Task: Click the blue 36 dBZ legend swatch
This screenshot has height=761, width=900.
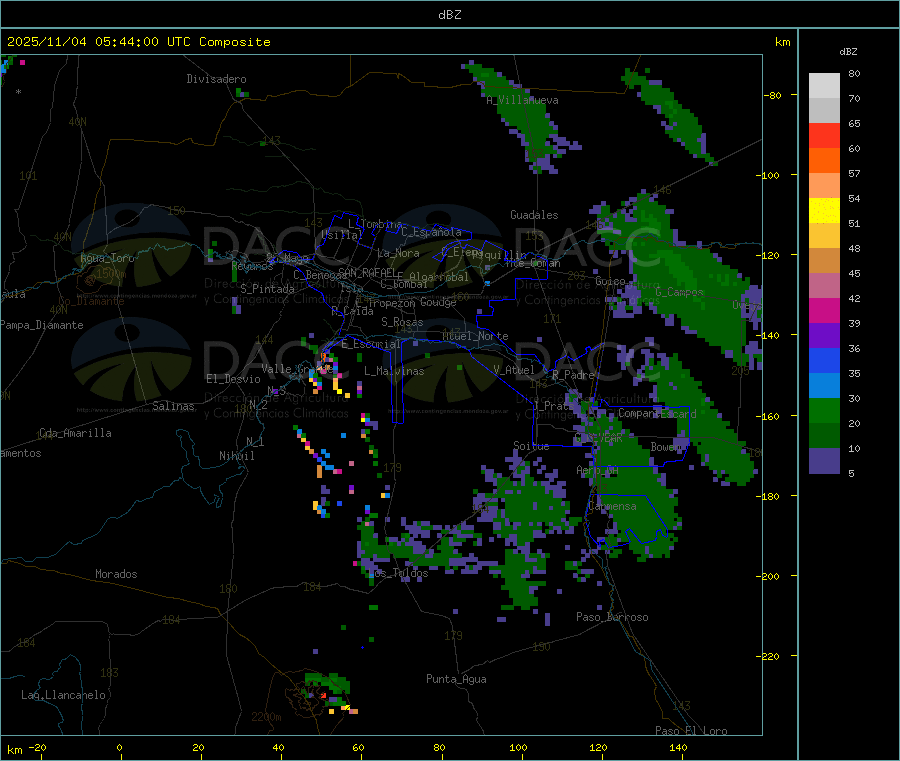Action: 824,360
